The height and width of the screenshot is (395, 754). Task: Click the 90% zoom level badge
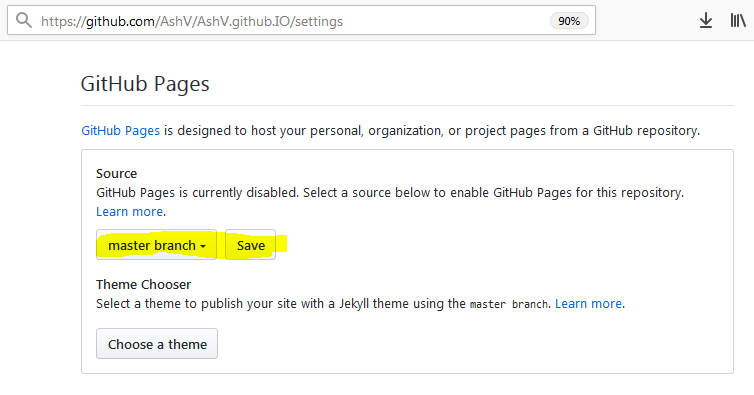pos(569,21)
